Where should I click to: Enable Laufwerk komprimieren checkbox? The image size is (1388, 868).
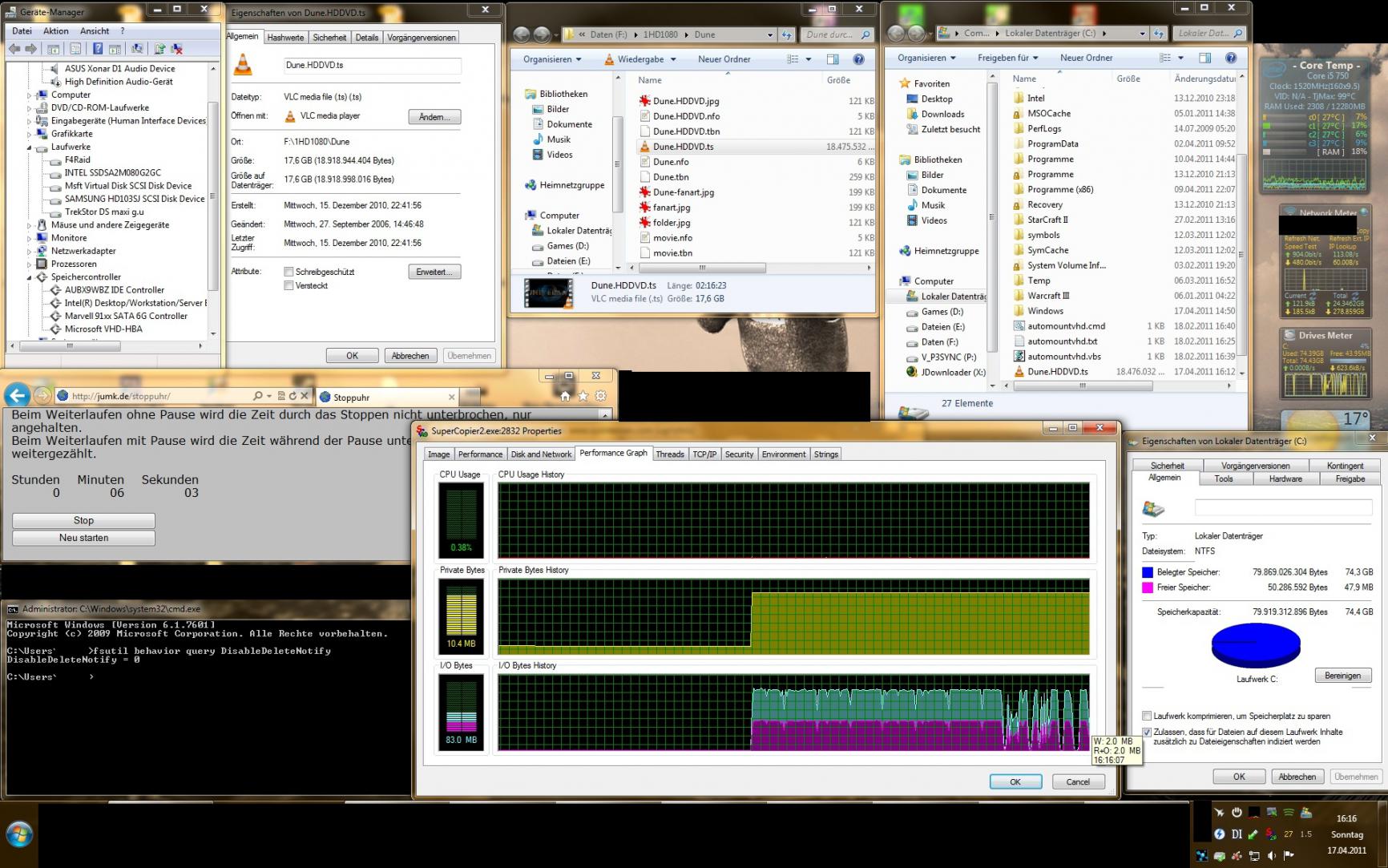[1147, 716]
